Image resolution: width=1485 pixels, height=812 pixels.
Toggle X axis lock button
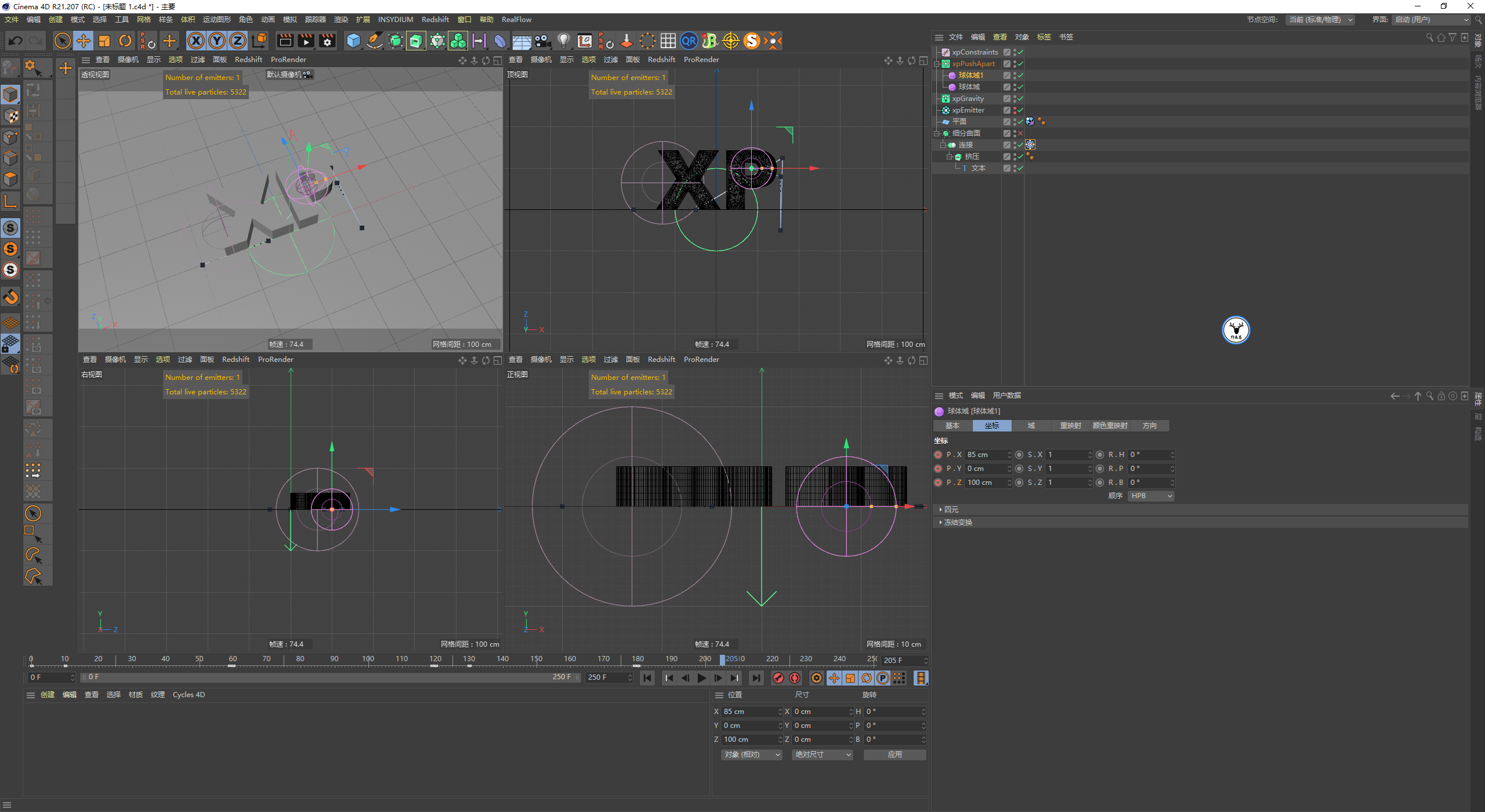click(x=196, y=41)
